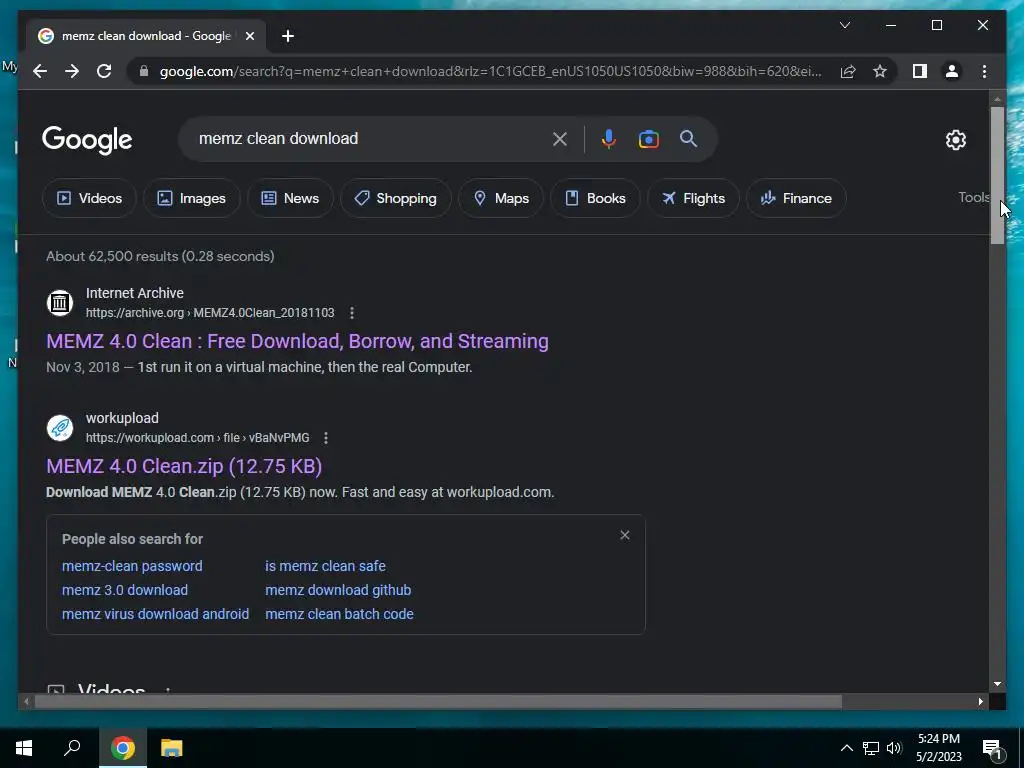This screenshot has width=1024, height=768.
Task: Show hidden system tray icons
Action: (846, 748)
